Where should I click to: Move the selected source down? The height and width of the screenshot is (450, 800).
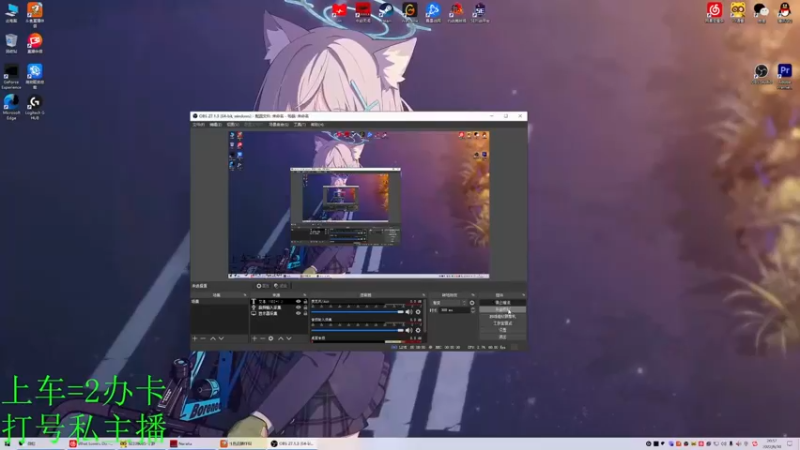[289, 338]
